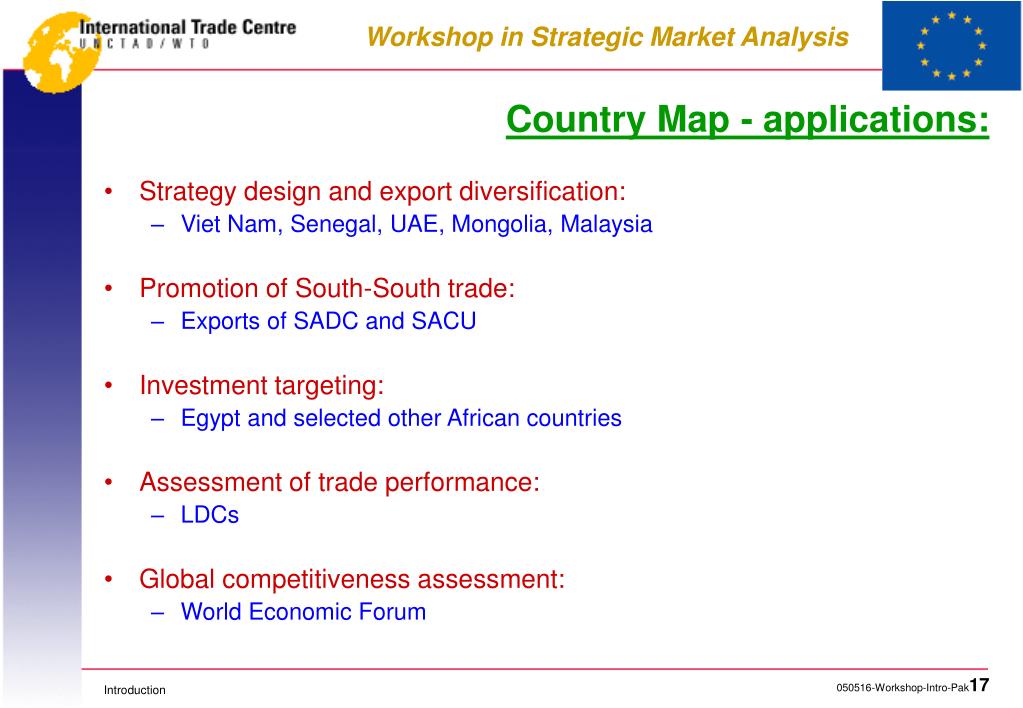Viewport: 1023px width, 708px height.
Task: Click the 'UNCTAD / WTO' subtitle text
Action: (x=145, y=44)
